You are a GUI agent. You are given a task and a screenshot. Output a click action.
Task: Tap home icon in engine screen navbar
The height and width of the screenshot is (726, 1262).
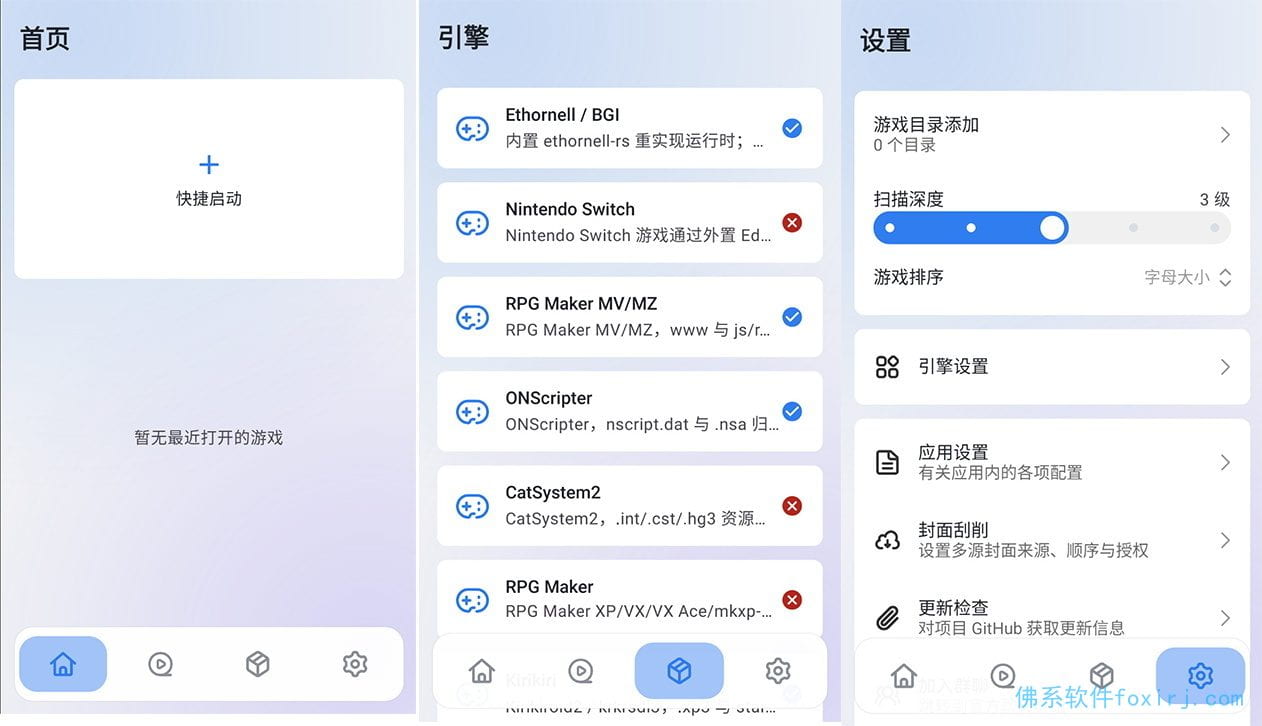tap(482, 670)
